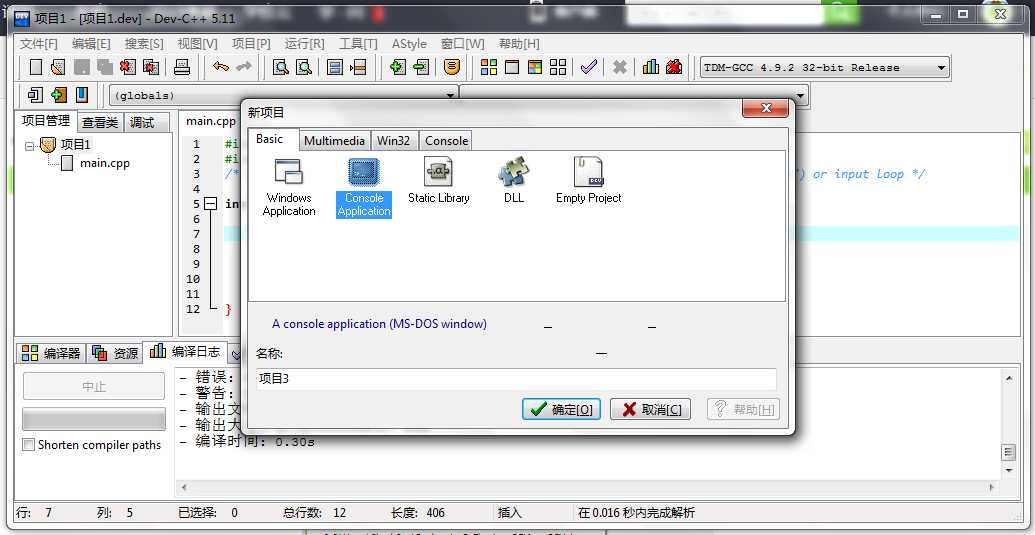Open the 编译器 bottom panel tab
The image size is (1035, 535).
click(51, 353)
